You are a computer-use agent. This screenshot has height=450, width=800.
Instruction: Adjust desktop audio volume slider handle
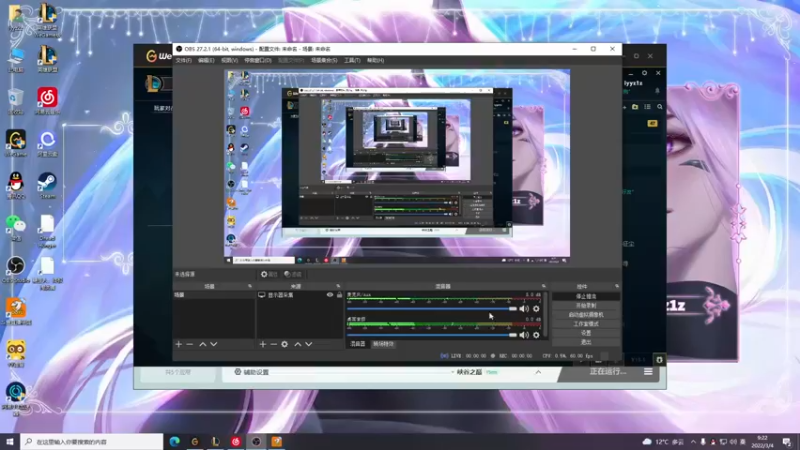click(513, 335)
